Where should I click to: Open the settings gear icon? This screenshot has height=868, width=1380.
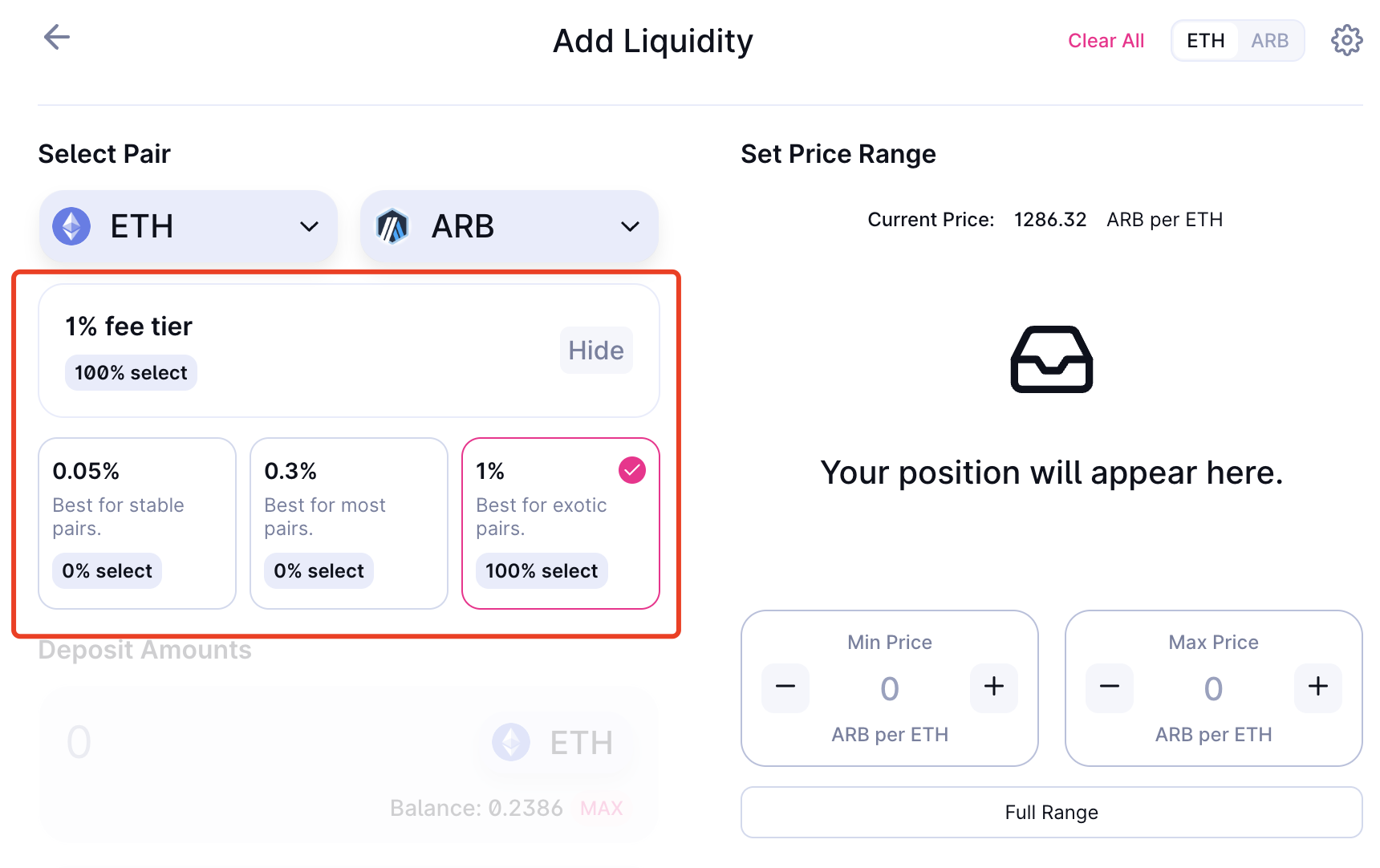(1346, 40)
